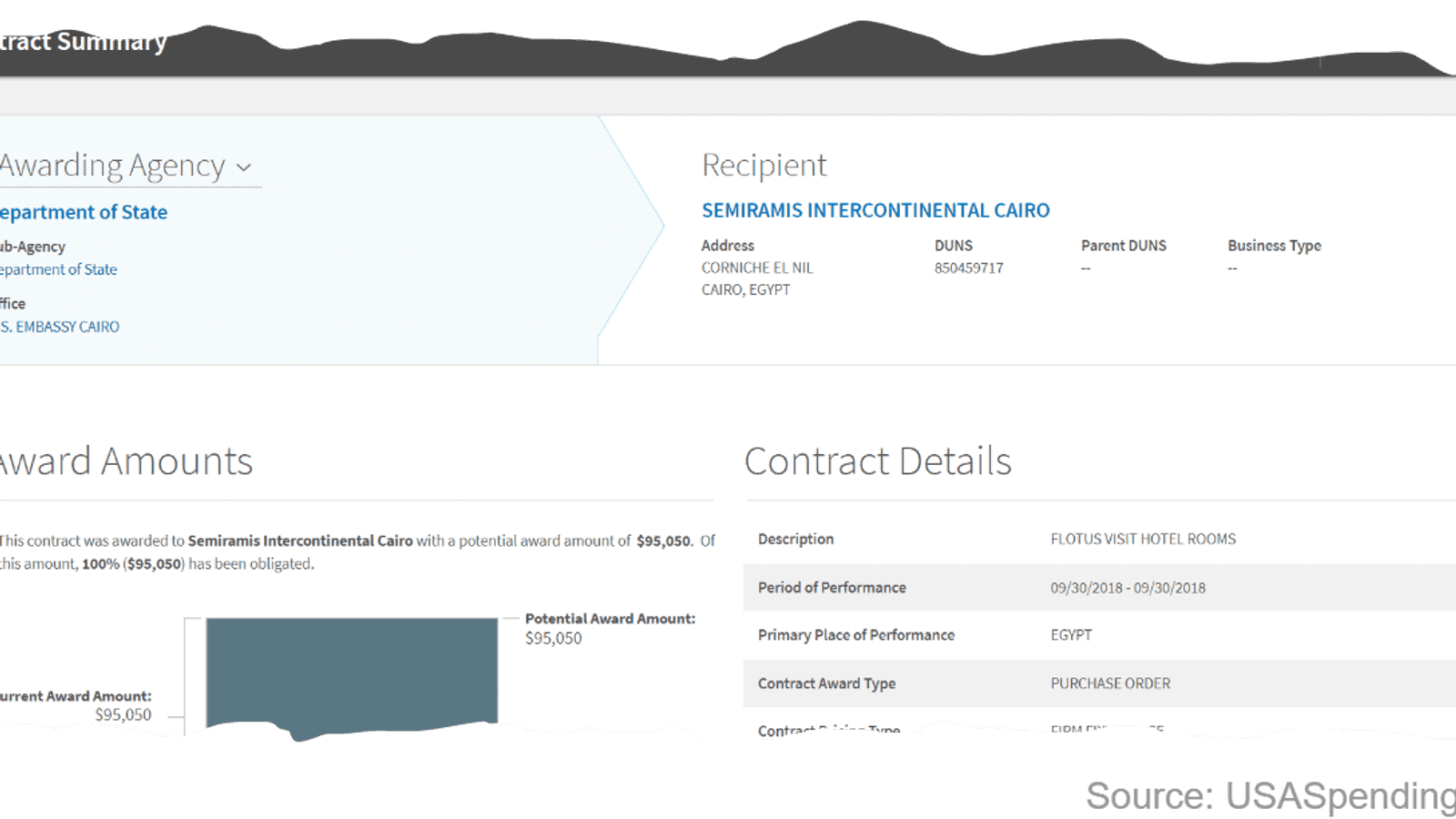Open the Department of State agency link
The image size is (1456, 819).
pyautogui.click(x=84, y=212)
